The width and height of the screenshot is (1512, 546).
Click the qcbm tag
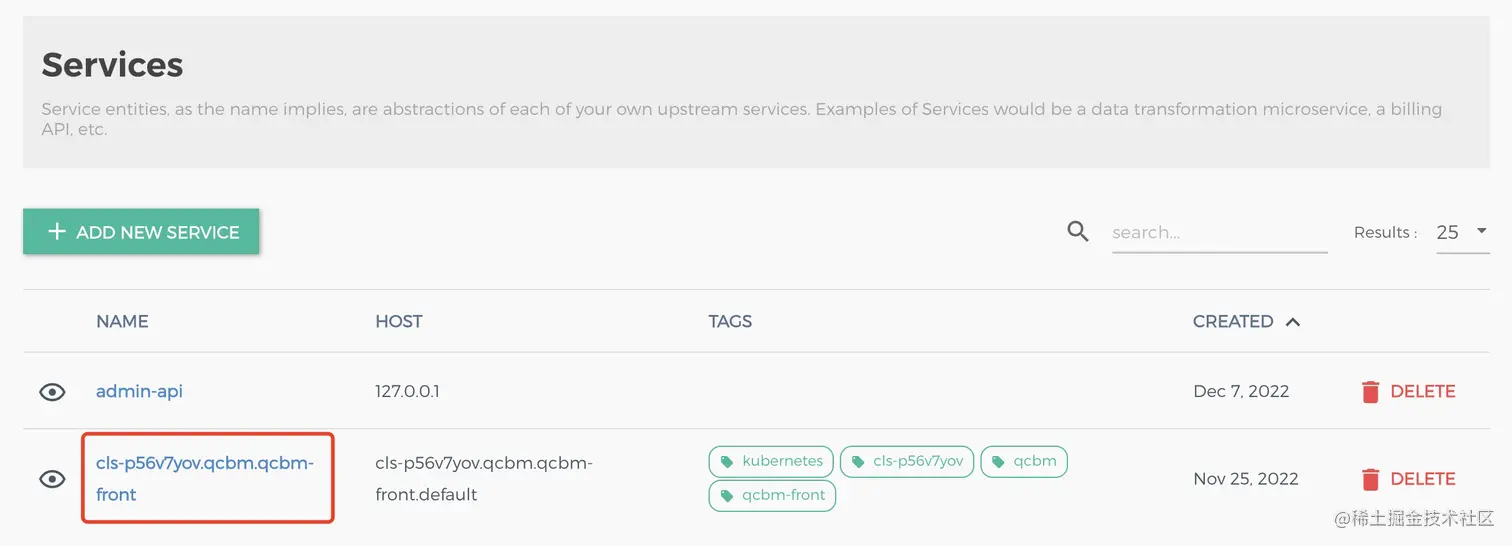pyautogui.click(x=1024, y=461)
